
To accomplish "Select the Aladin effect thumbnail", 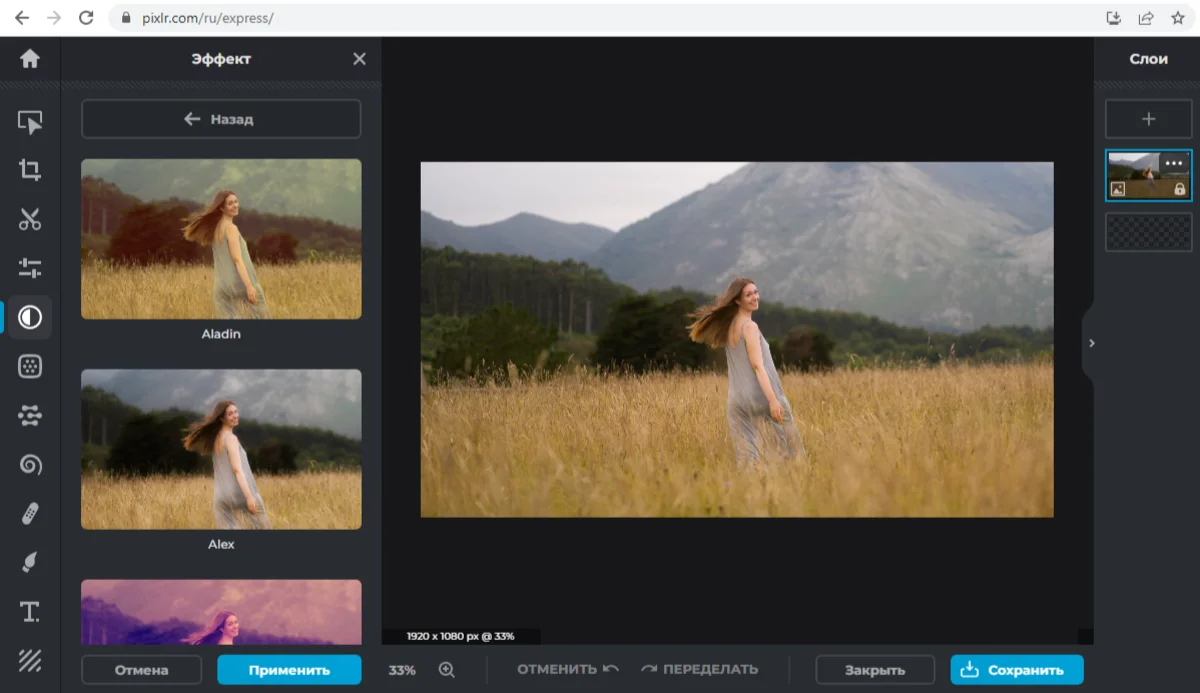I will point(221,239).
